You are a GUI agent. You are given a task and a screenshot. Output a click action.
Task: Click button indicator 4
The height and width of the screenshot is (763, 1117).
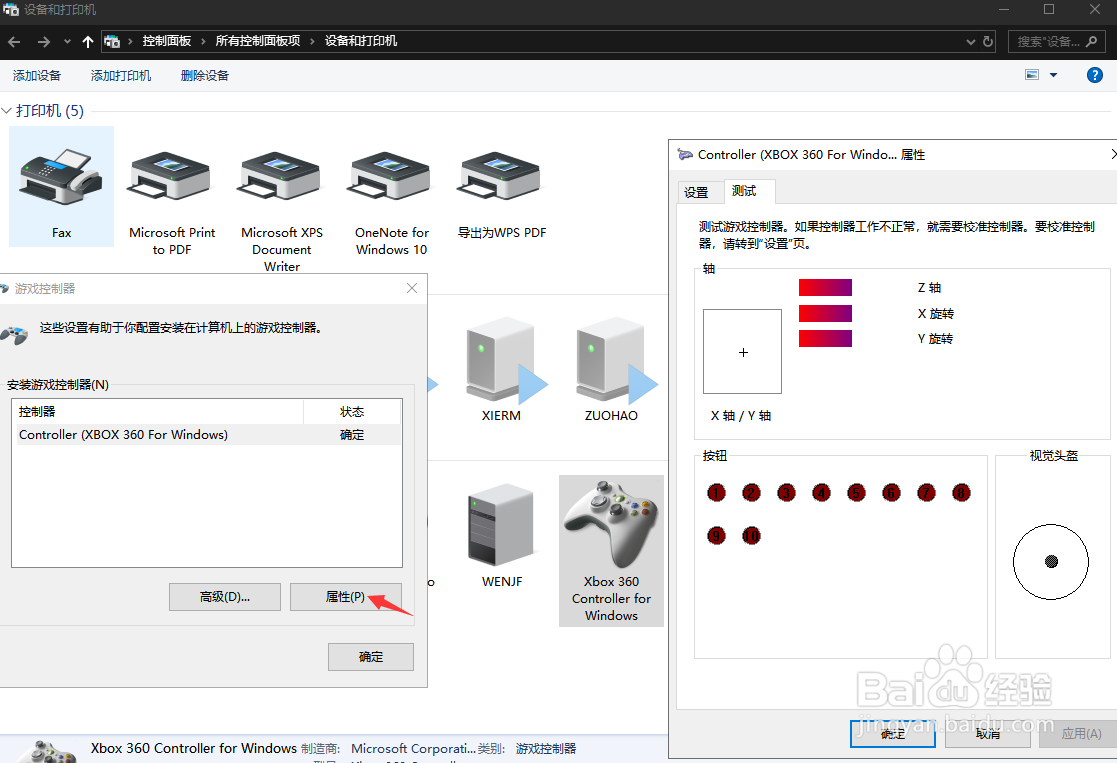[821, 492]
